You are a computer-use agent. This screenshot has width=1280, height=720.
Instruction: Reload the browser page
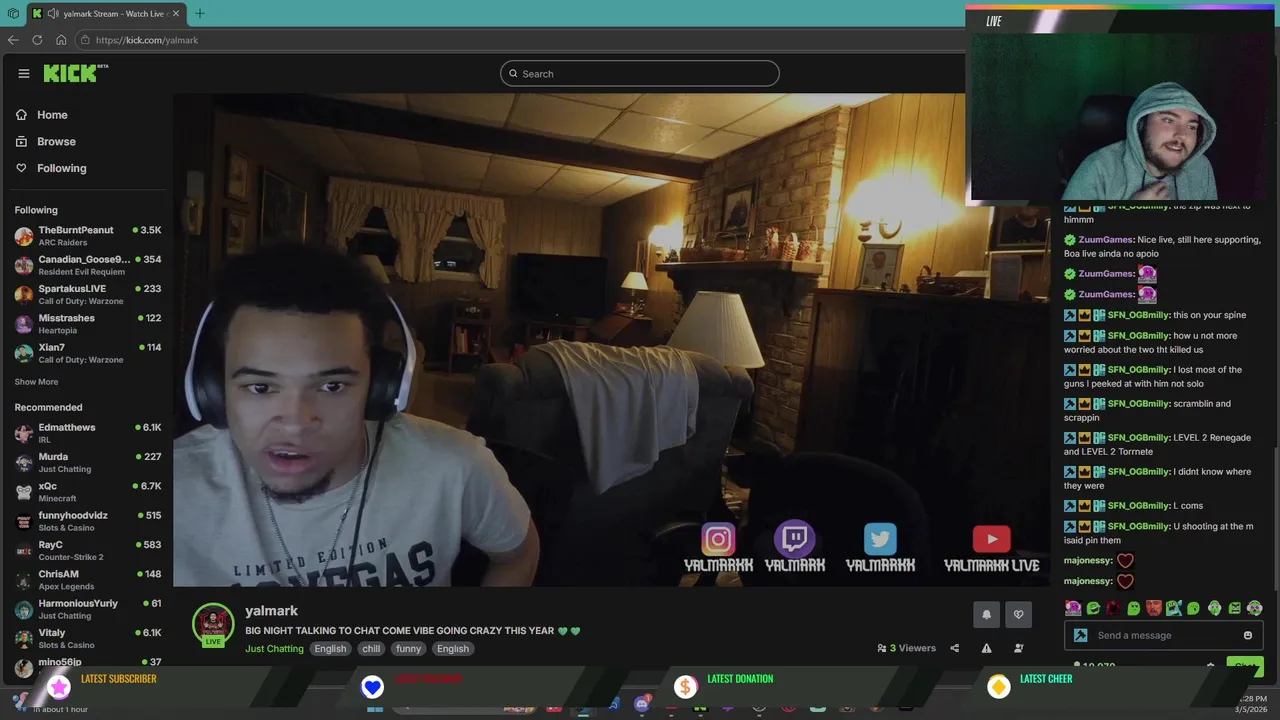click(x=37, y=40)
